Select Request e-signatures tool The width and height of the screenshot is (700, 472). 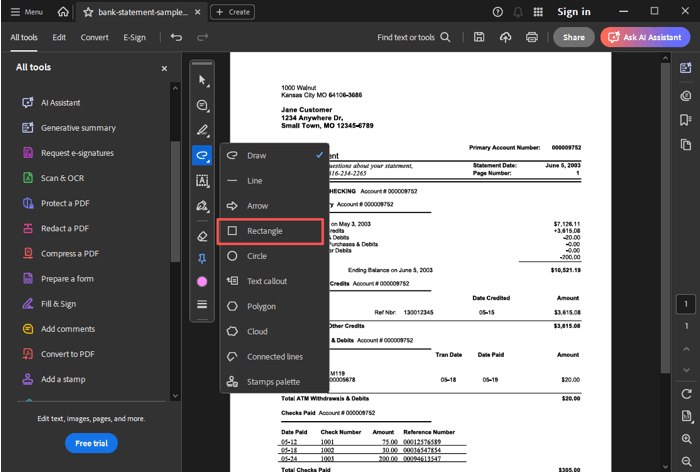point(68,153)
